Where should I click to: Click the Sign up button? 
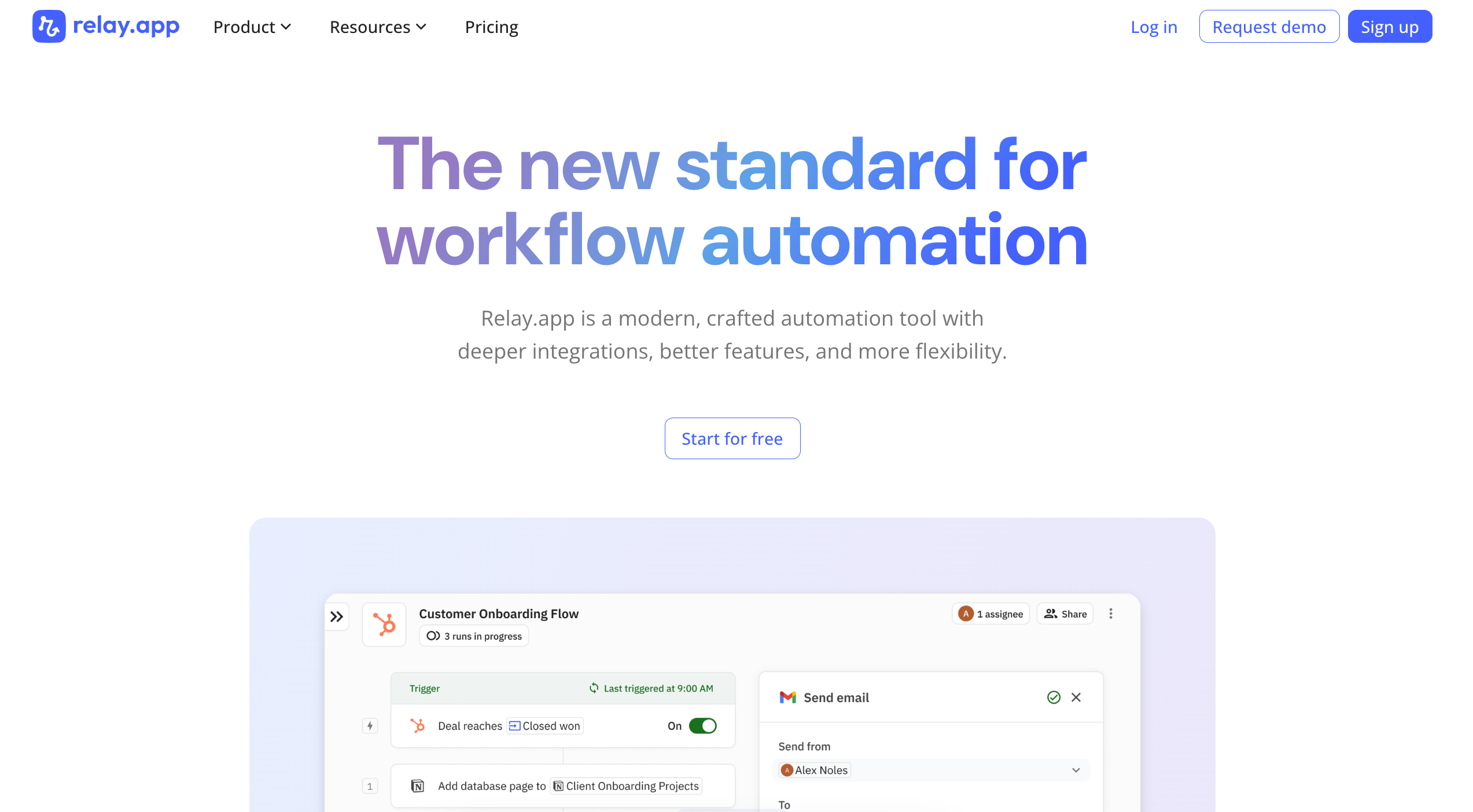click(1389, 27)
